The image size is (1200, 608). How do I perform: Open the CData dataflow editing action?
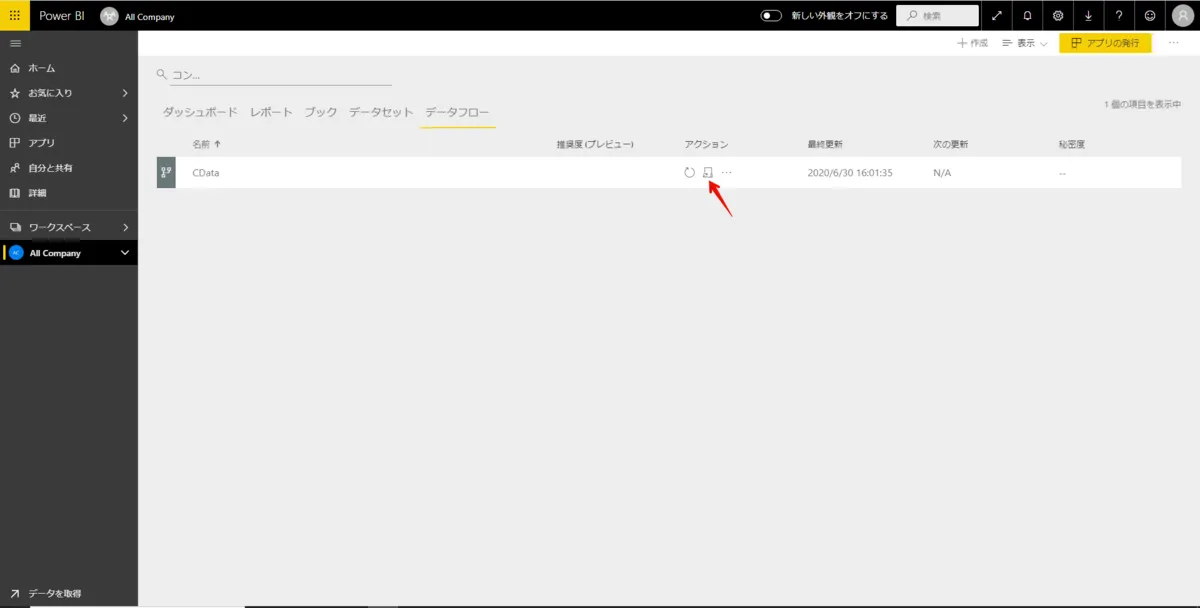click(x=708, y=172)
